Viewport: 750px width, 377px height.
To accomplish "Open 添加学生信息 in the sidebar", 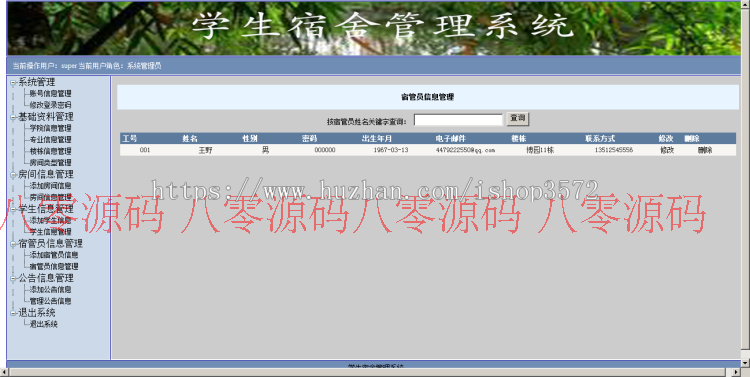I will pos(50,220).
